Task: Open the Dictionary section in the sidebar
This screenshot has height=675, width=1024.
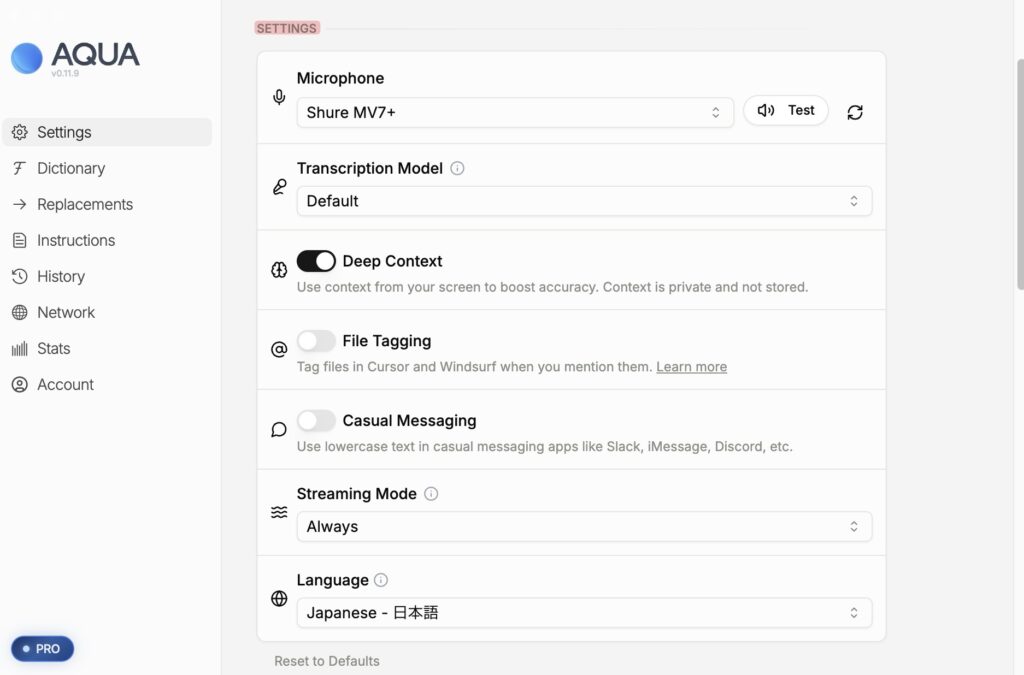Action: click(70, 169)
